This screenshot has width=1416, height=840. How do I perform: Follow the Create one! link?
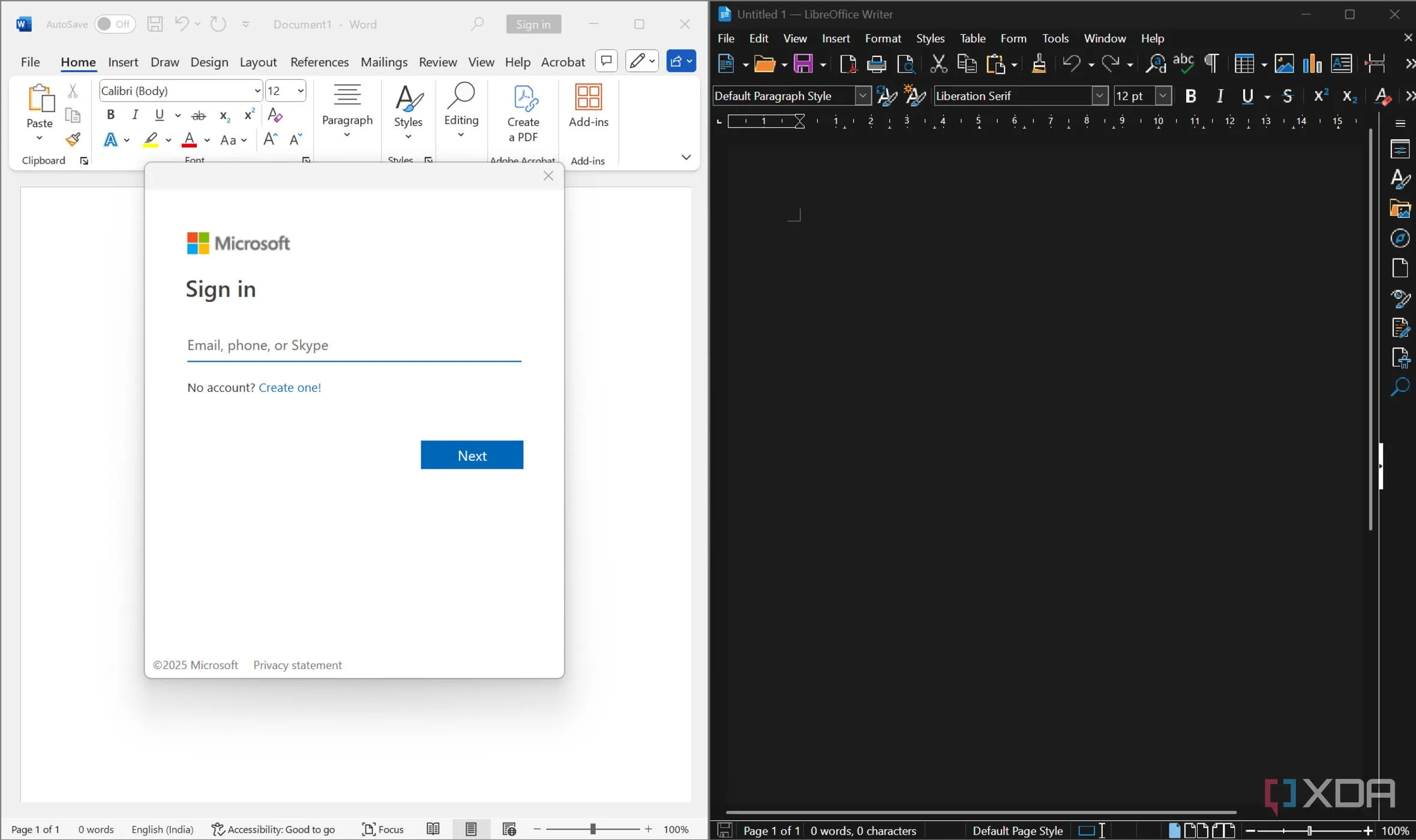pyautogui.click(x=290, y=387)
